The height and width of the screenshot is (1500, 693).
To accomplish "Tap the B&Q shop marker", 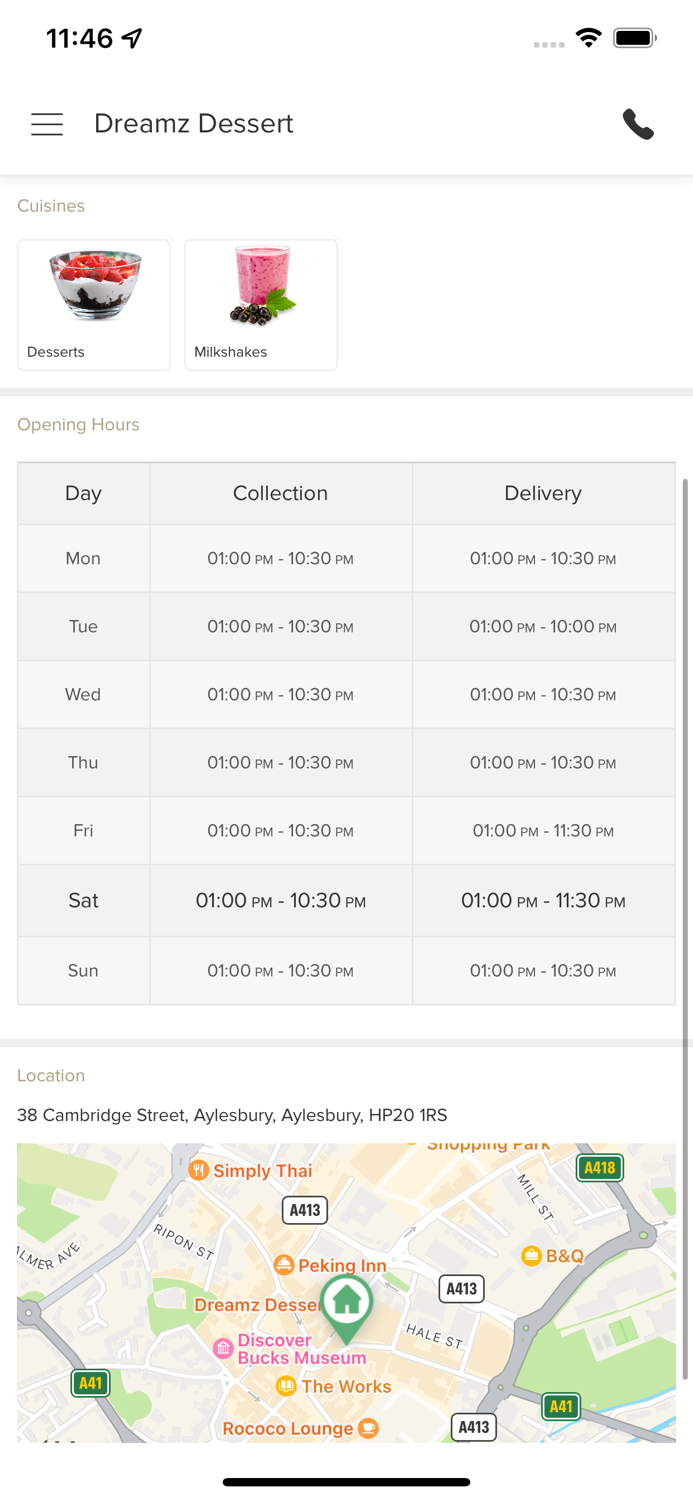I will tap(532, 1255).
